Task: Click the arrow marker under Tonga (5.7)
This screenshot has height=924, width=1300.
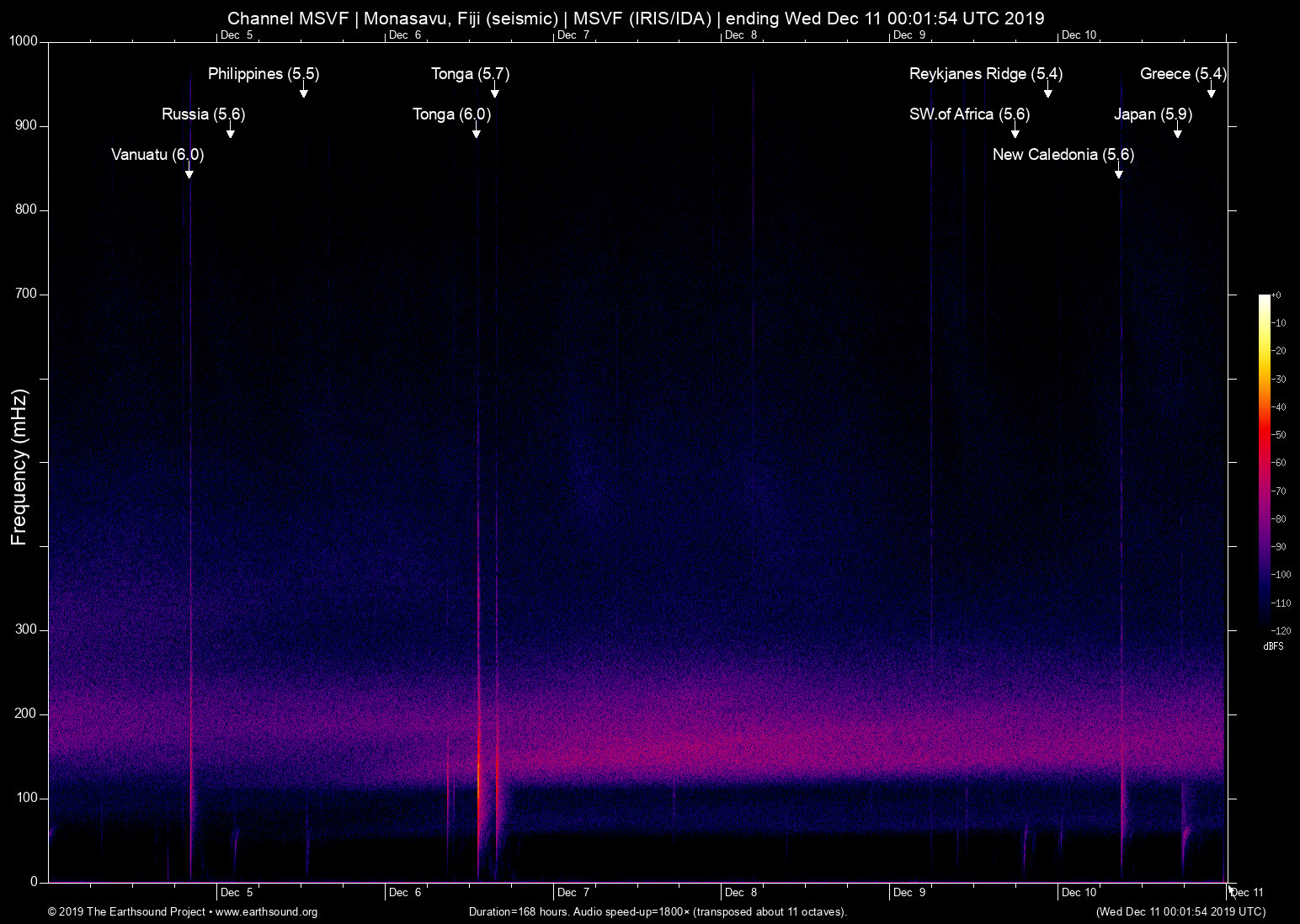Action: pos(495,91)
